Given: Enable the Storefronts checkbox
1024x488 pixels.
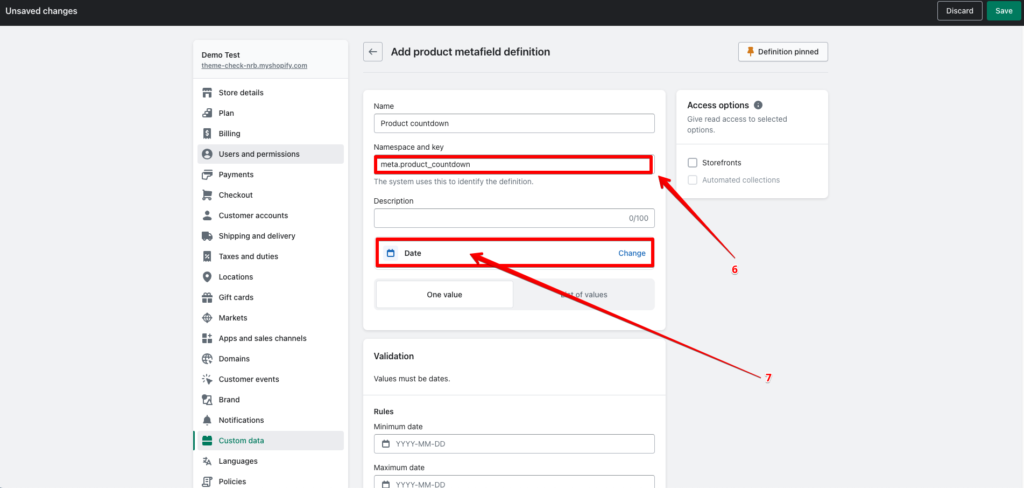Looking at the screenshot, I should [x=692, y=163].
